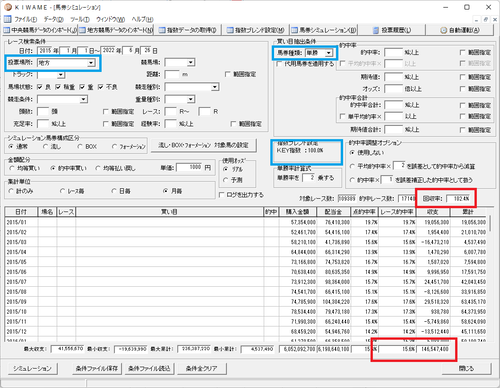Image resolution: width=500 pixels, height=388 pixels.
Task: Click the KIWAME app icon in title bar
Action: coord(8,7)
